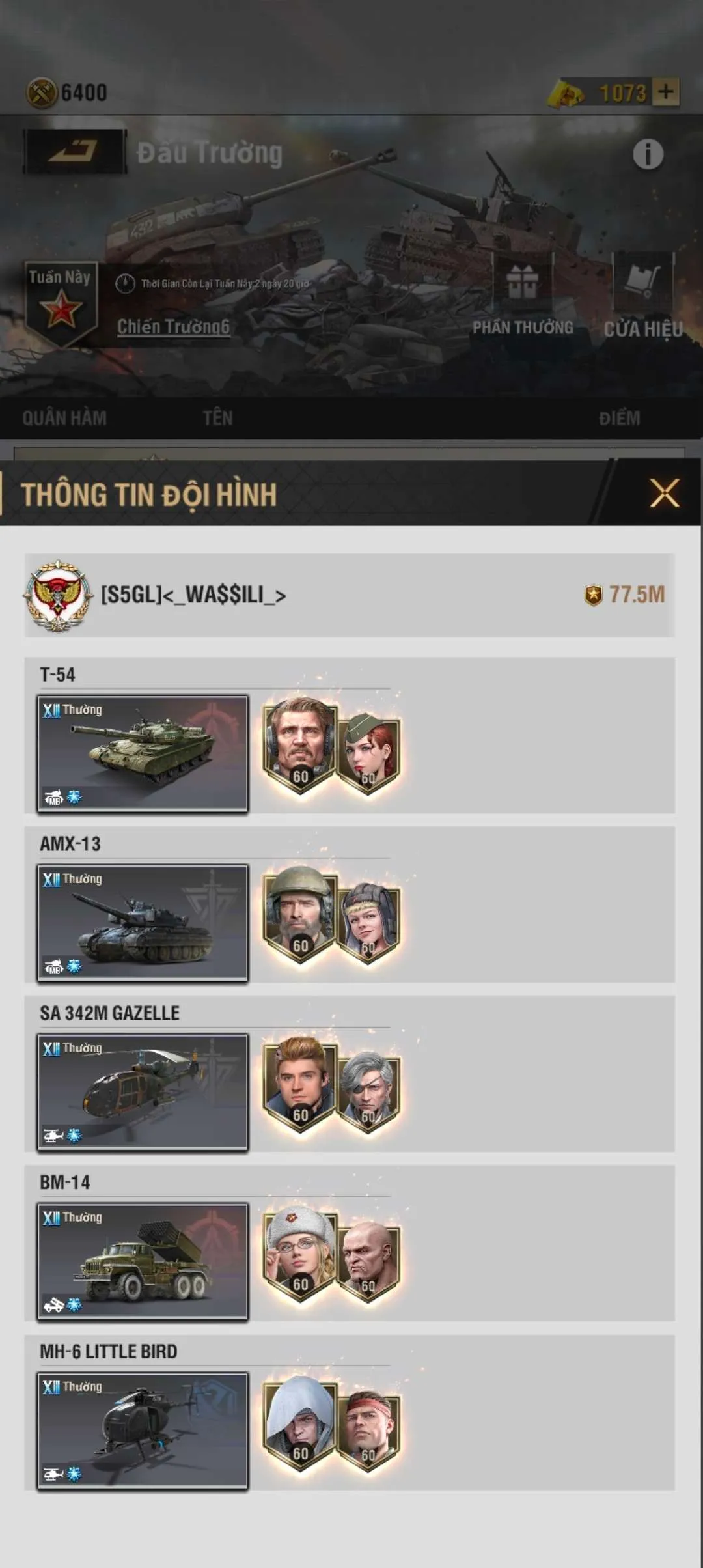Go back with the arrow button
The width and height of the screenshot is (703, 1568).
pyautogui.click(x=74, y=152)
